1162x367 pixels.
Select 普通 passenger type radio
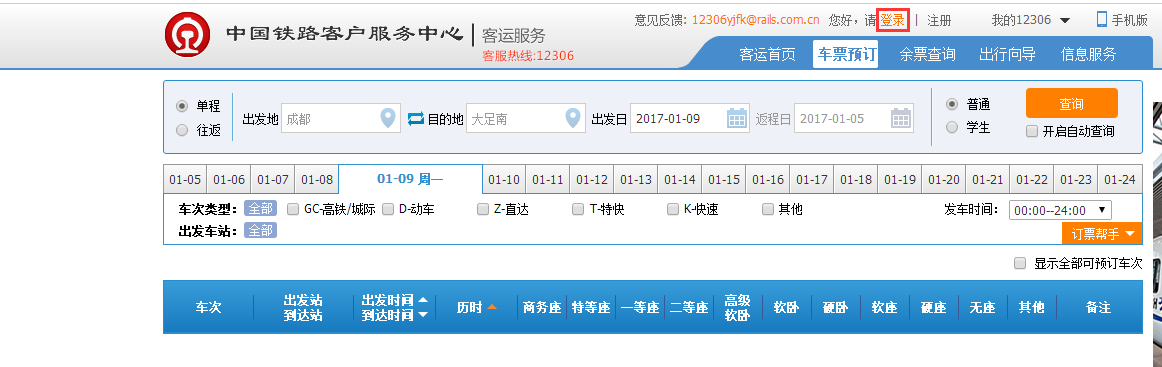click(x=952, y=104)
